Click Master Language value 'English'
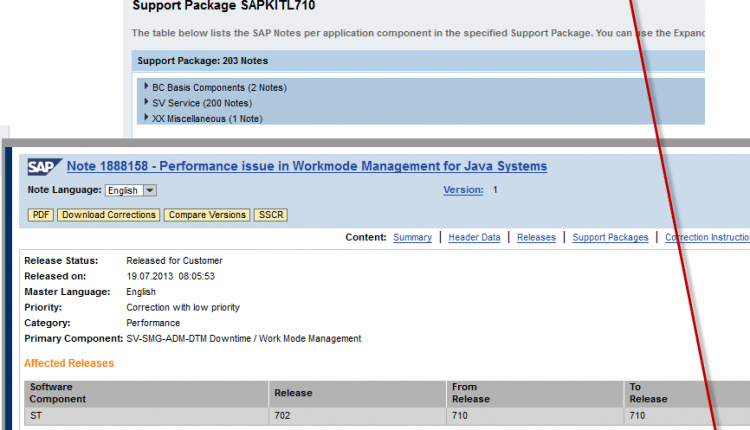 (x=141, y=292)
